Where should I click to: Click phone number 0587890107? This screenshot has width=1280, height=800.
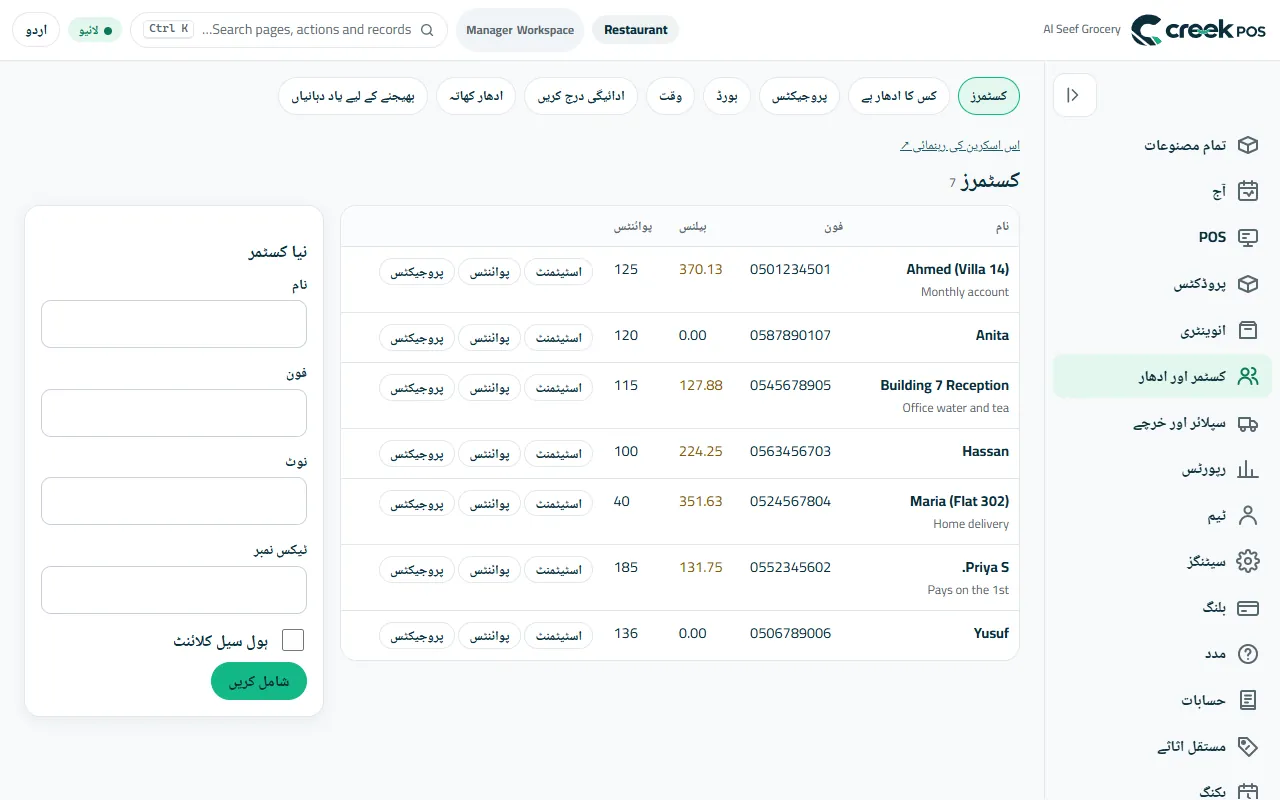[790, 335]
